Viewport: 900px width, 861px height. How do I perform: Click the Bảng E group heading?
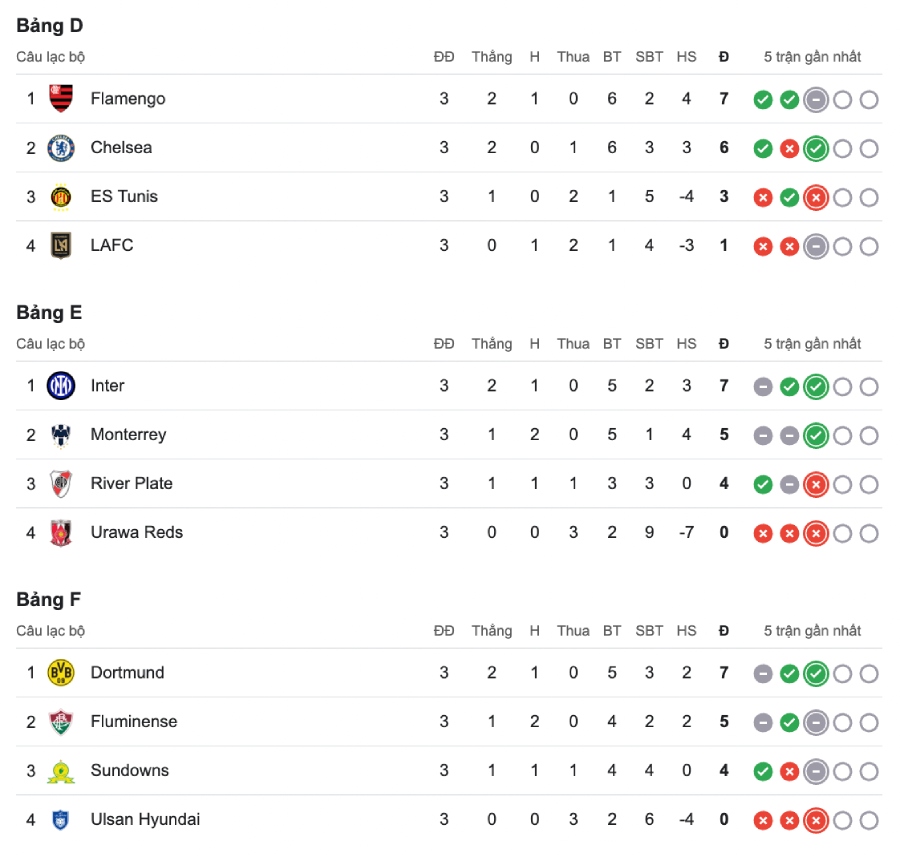click(x=49, y=312)
